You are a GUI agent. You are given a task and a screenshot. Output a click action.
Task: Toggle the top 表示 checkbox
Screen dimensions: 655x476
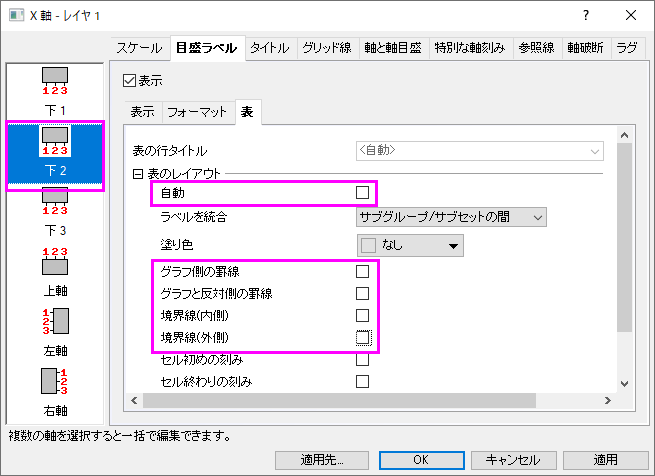tap(129, 80)
